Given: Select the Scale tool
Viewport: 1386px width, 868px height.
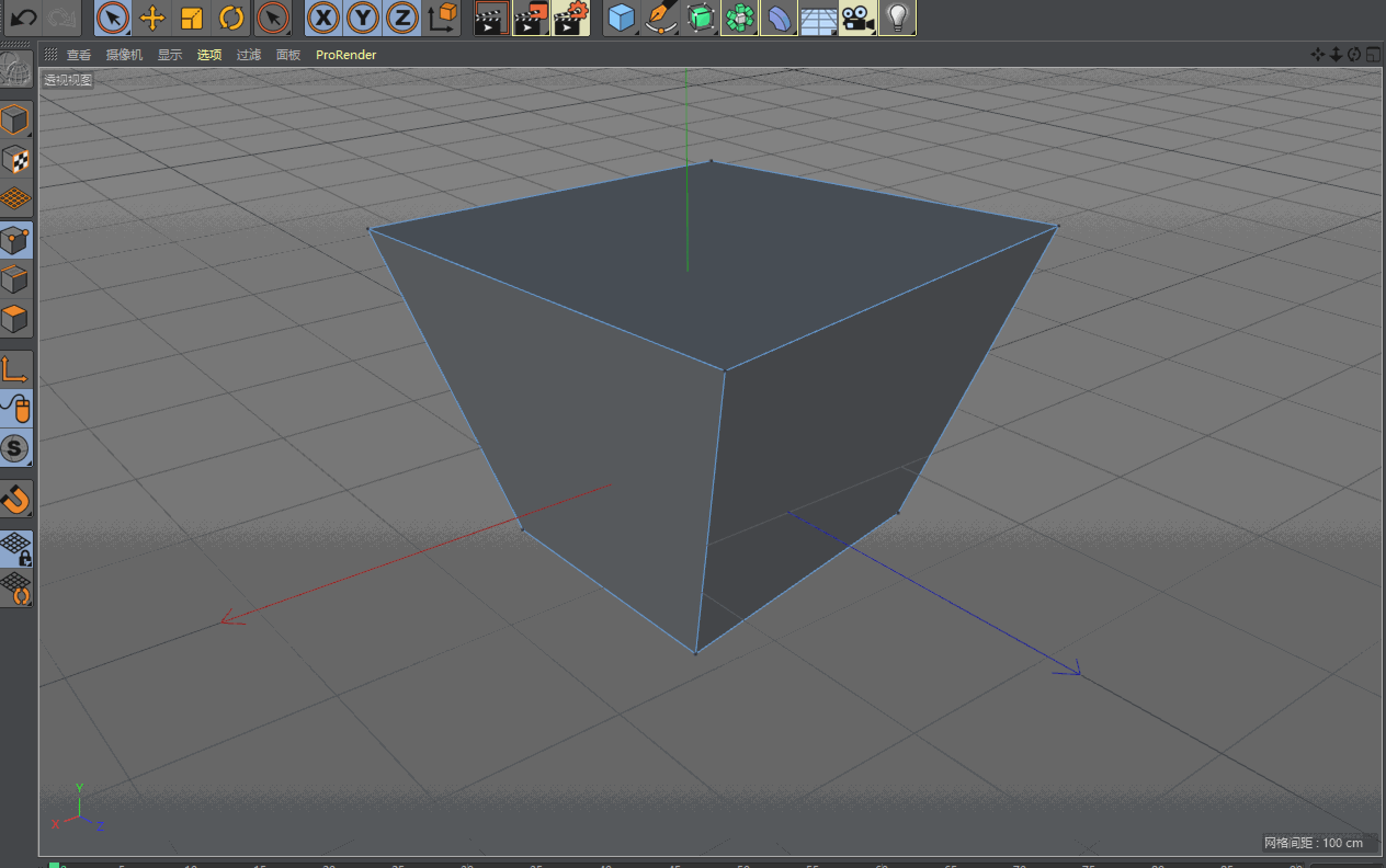Looking at the screenshot, I should point(191,18).
